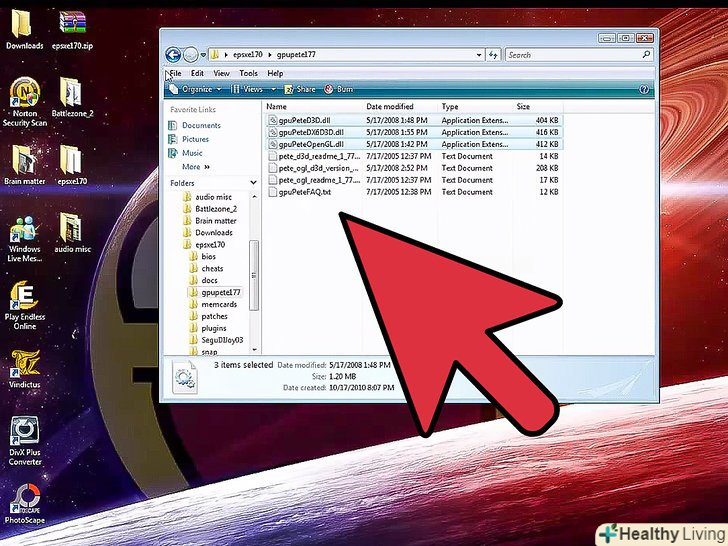Open Music favorite link
The image size is (728, 546).
(x=185, y=153)
